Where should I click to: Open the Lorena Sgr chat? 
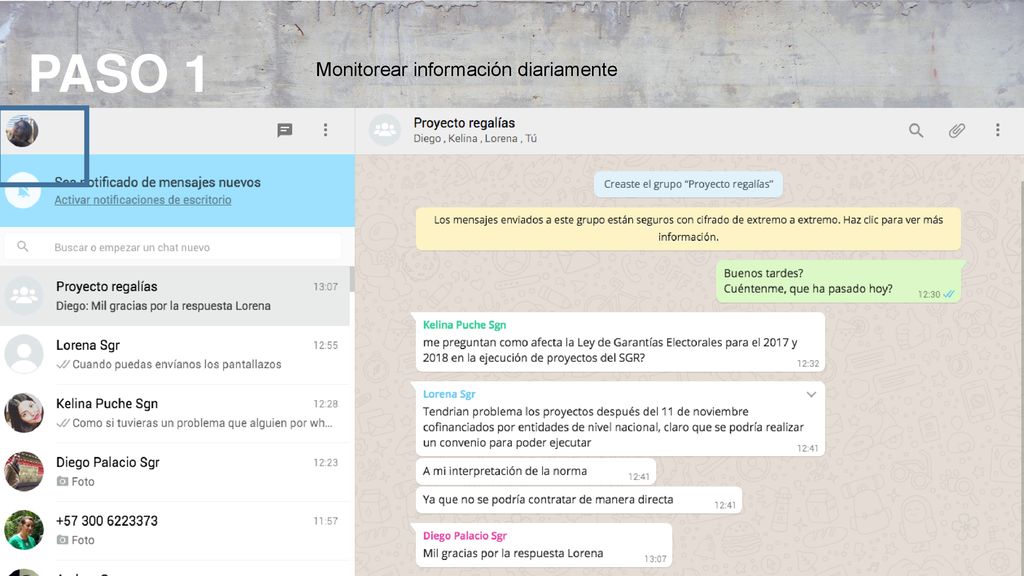[175, 355]
